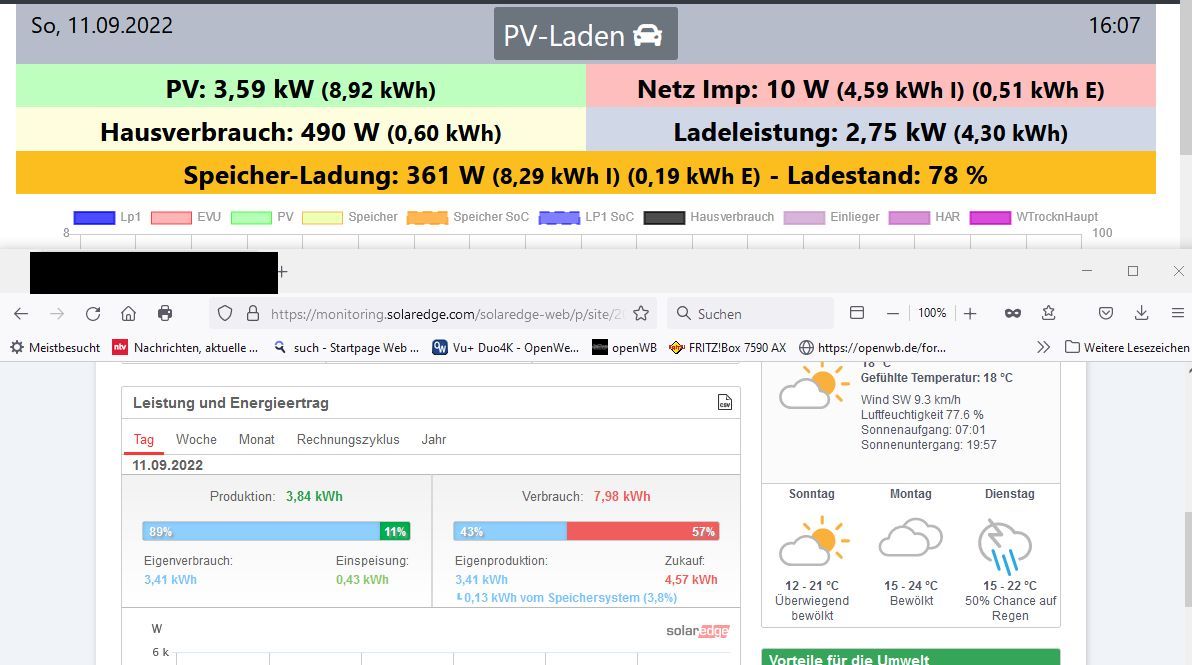
Task: Select the Rechnungszyklus period tab
Action: [x=348, y=439]
